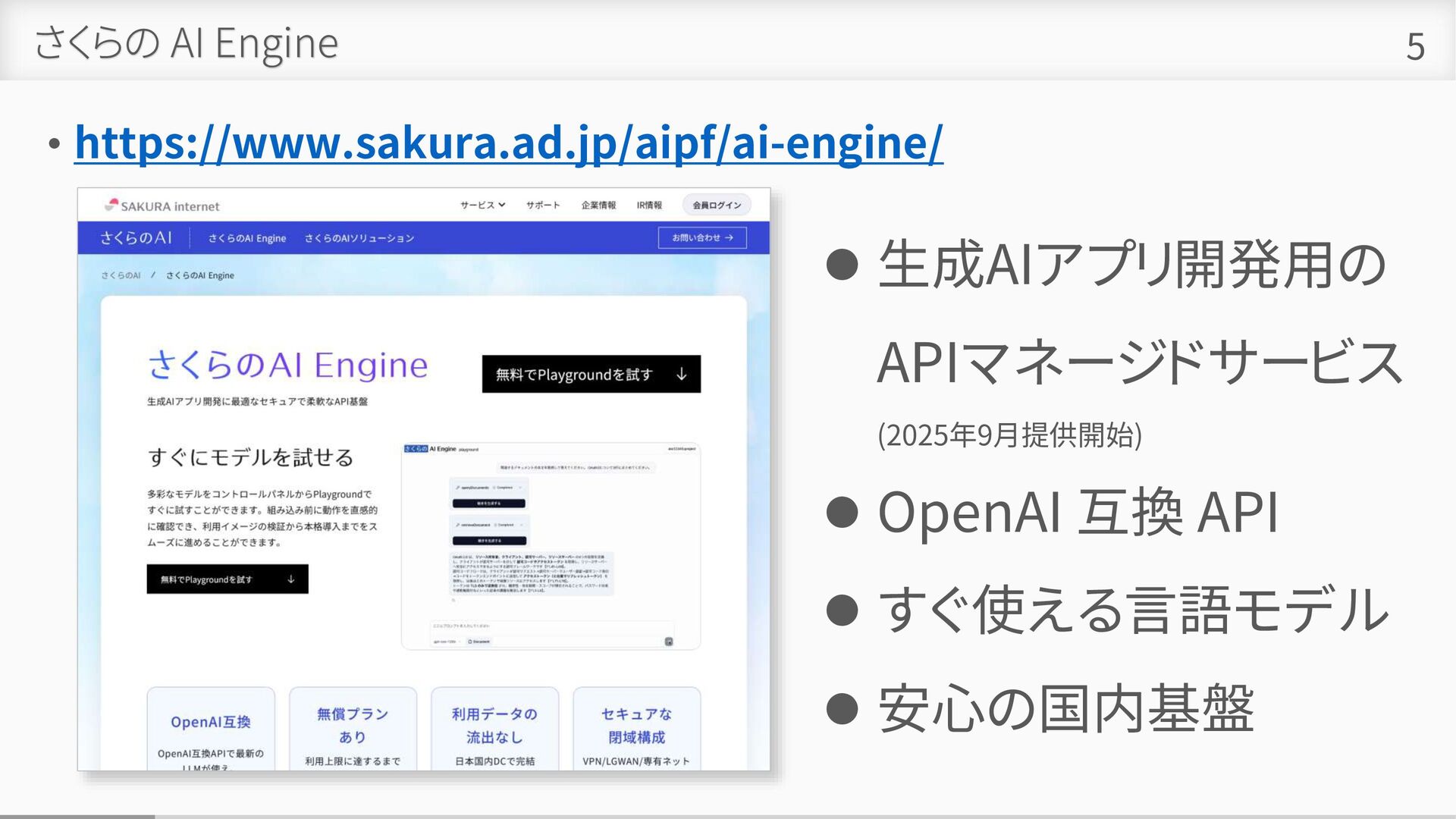Open the sakura.ad.jp ai-engine URL link

pos(508,142)
